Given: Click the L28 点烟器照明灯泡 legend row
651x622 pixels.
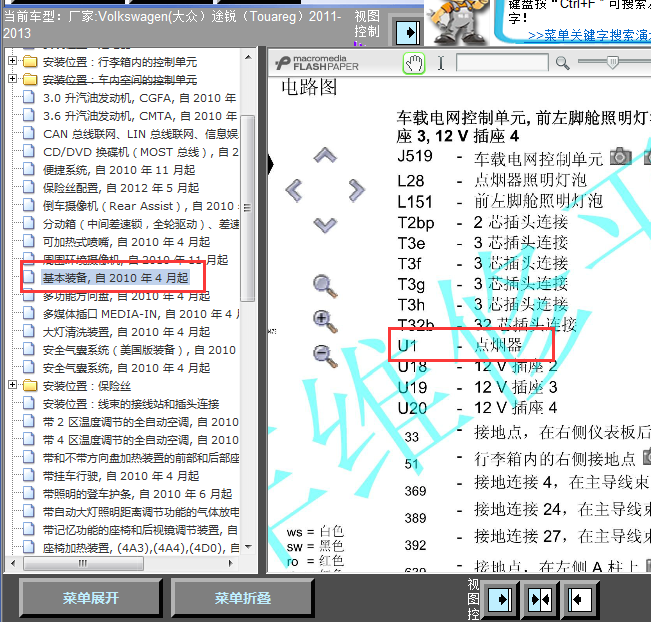Looking at the screenshot, I should [492, 180].
